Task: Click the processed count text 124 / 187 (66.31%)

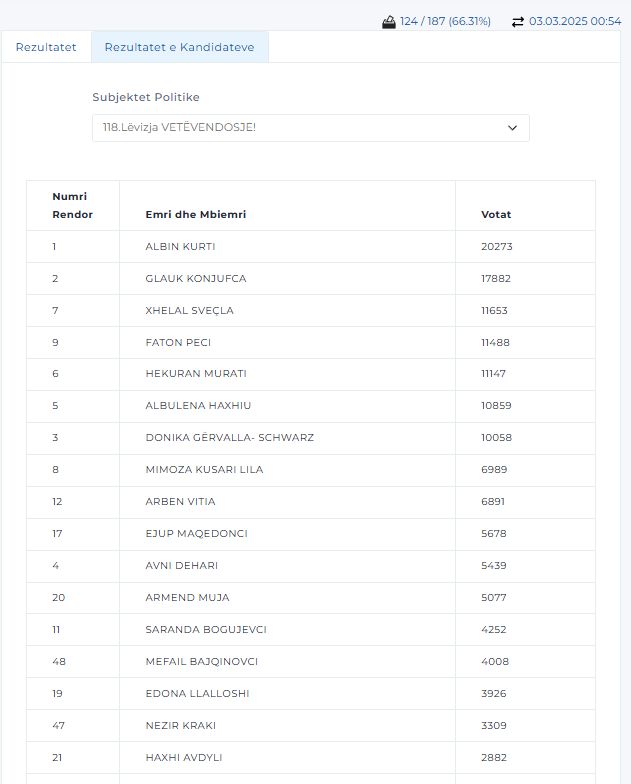Action: click(445, 21)
